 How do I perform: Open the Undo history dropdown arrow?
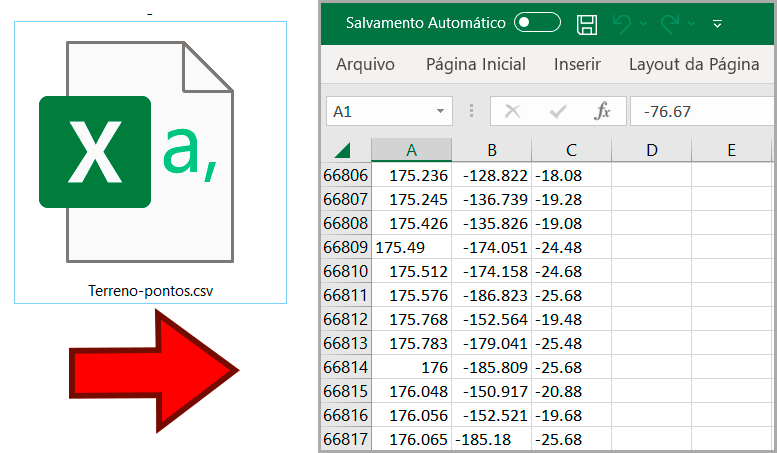[x=642, y=23]
